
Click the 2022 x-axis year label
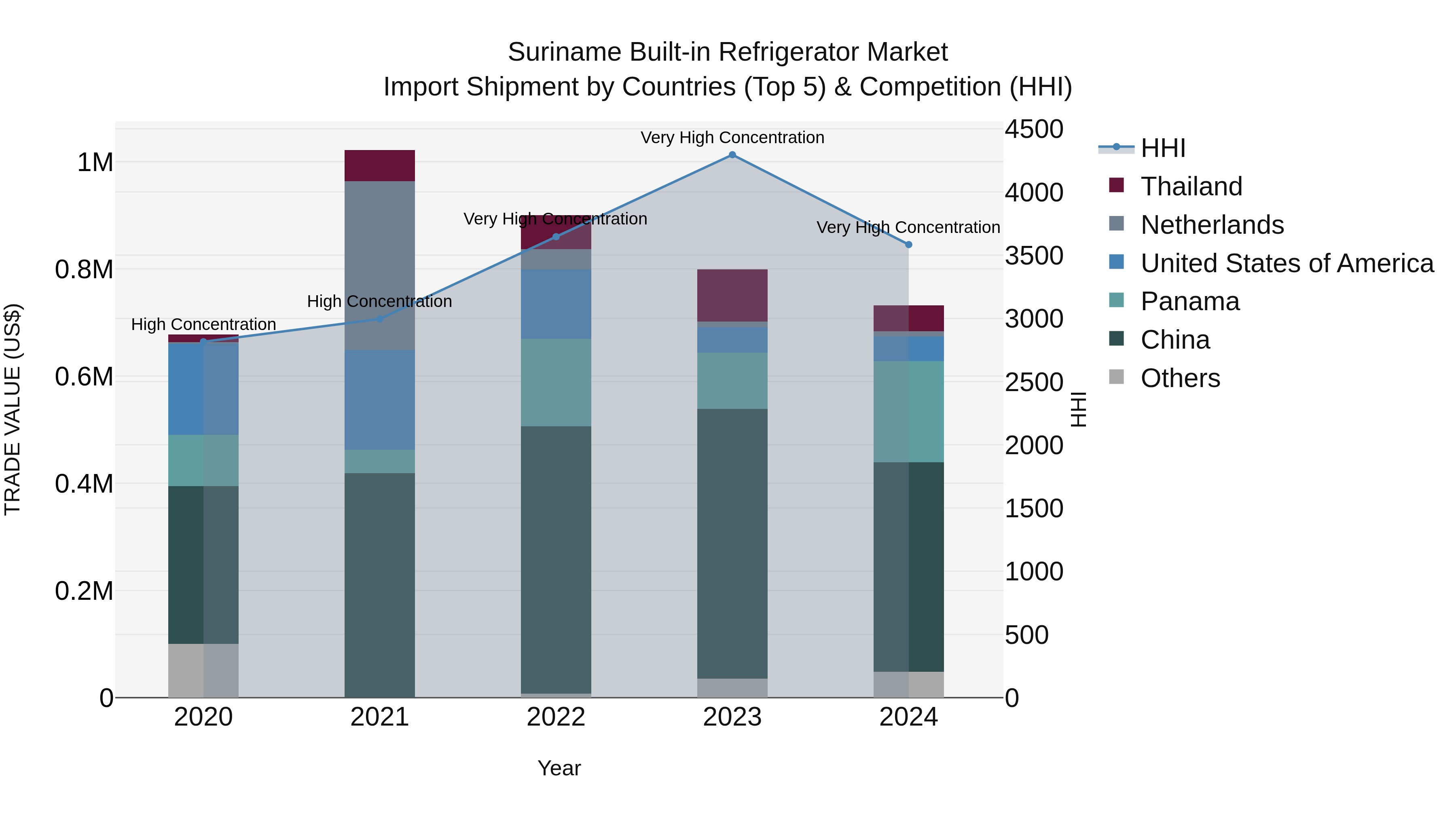pyautogui.click(x=556, y=717)
